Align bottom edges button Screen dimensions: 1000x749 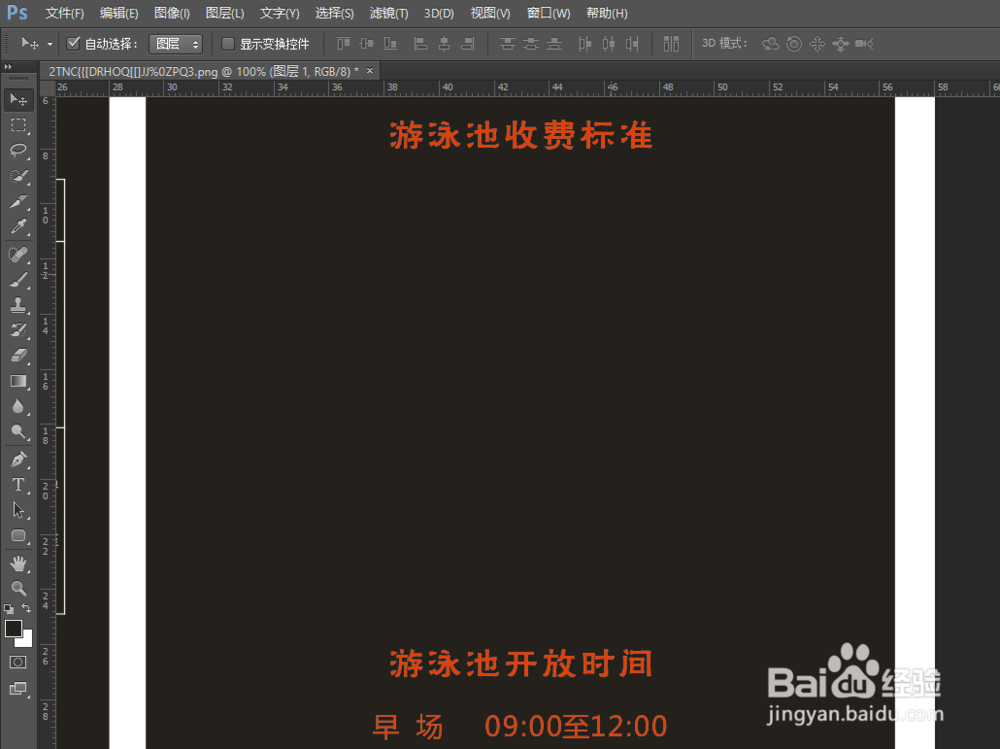pyautogui.click(x=390, y=43)
